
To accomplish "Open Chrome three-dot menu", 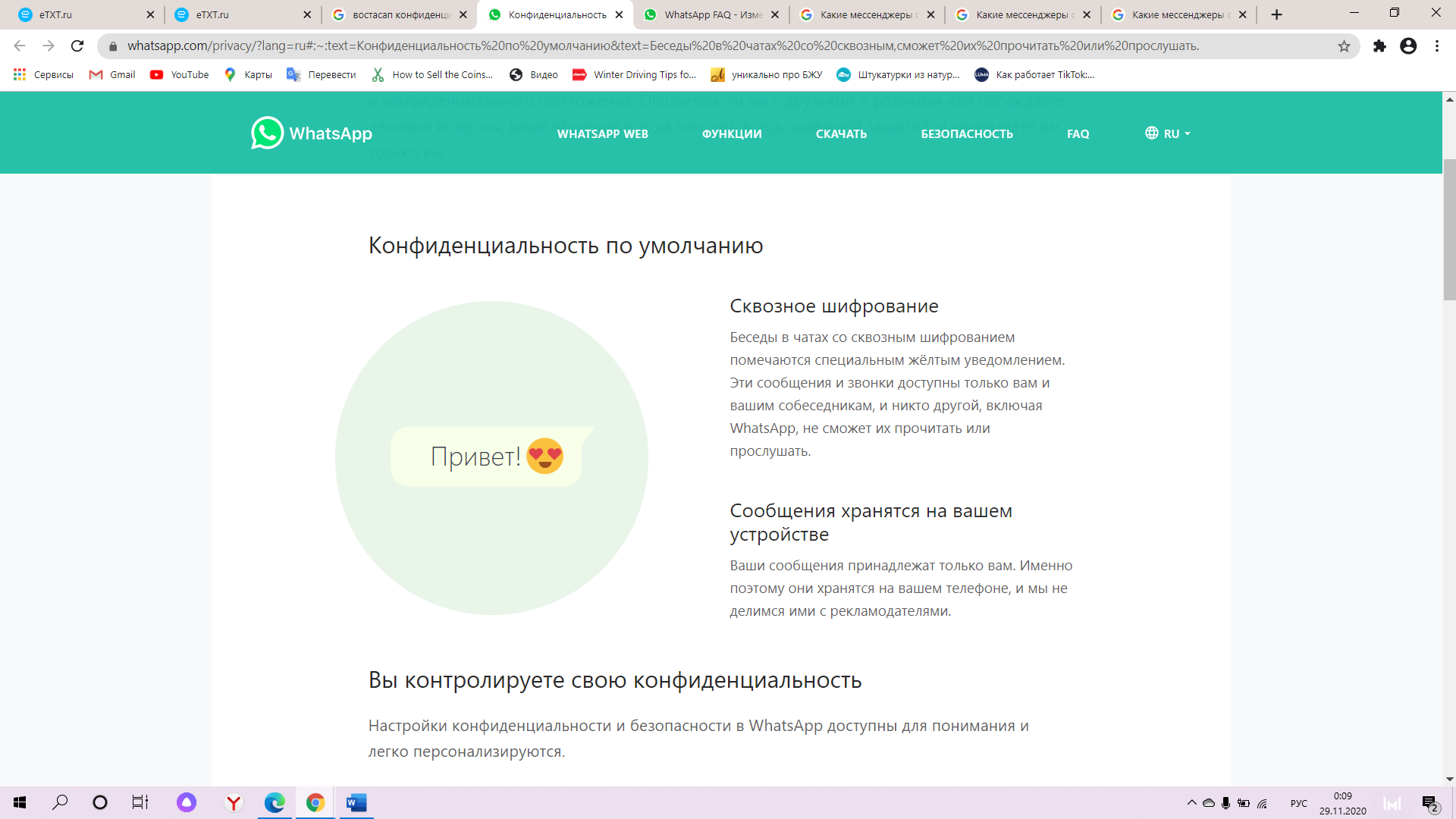I will pos(1437,46).
